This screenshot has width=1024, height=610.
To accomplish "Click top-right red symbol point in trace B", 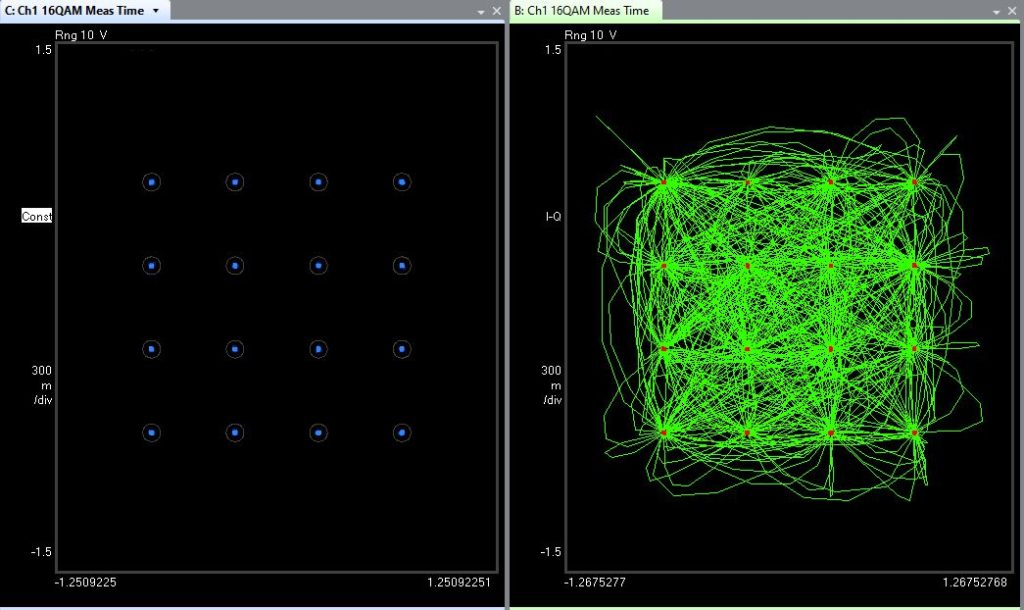I will click(x=914, y=182).
